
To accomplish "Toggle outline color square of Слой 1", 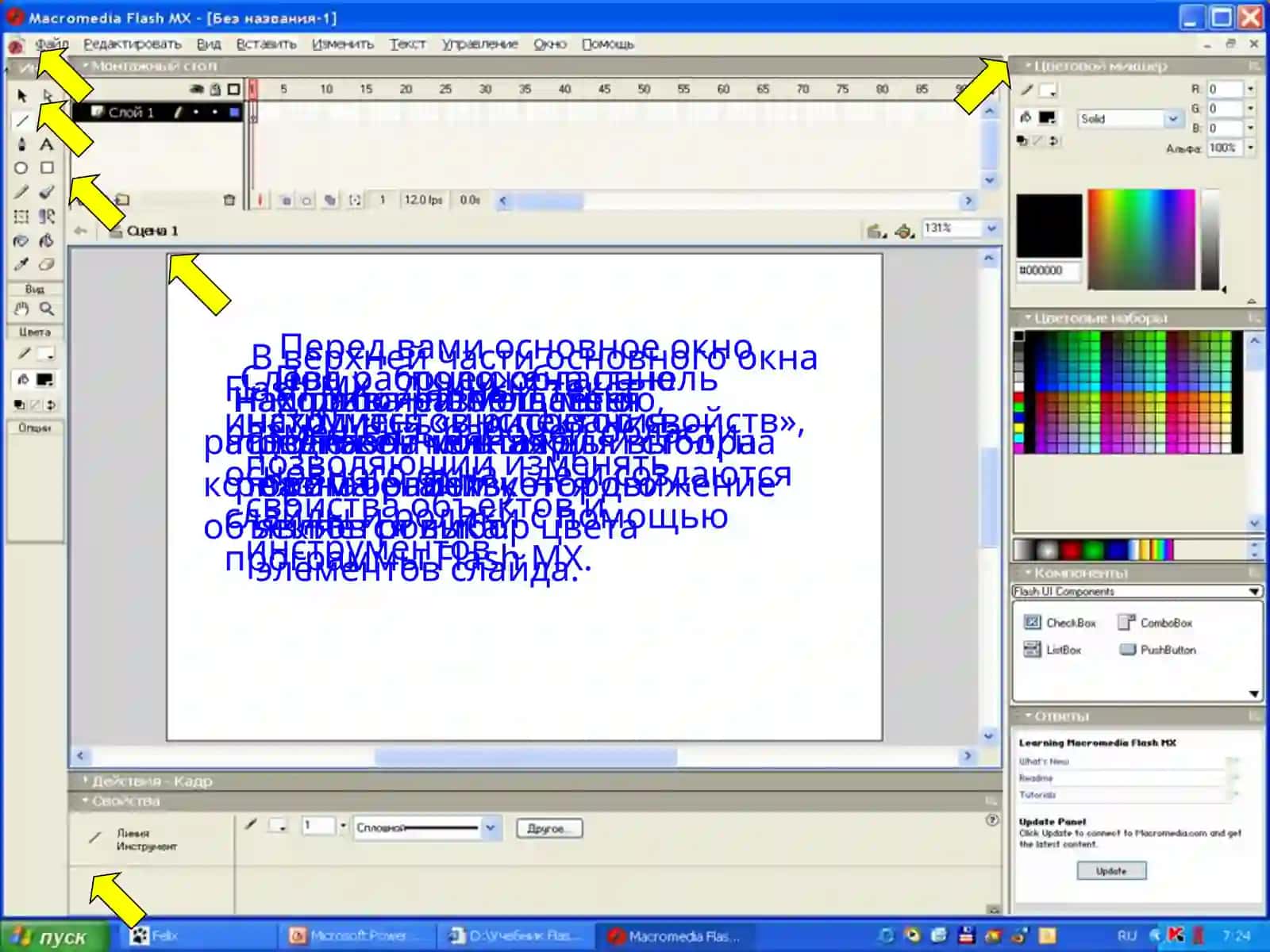I will (x=234, y=113).
